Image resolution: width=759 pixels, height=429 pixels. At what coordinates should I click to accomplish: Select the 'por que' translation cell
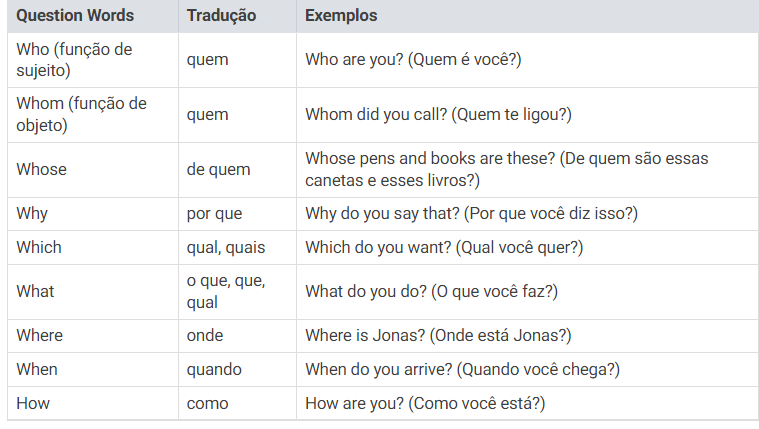pos(237,214)
